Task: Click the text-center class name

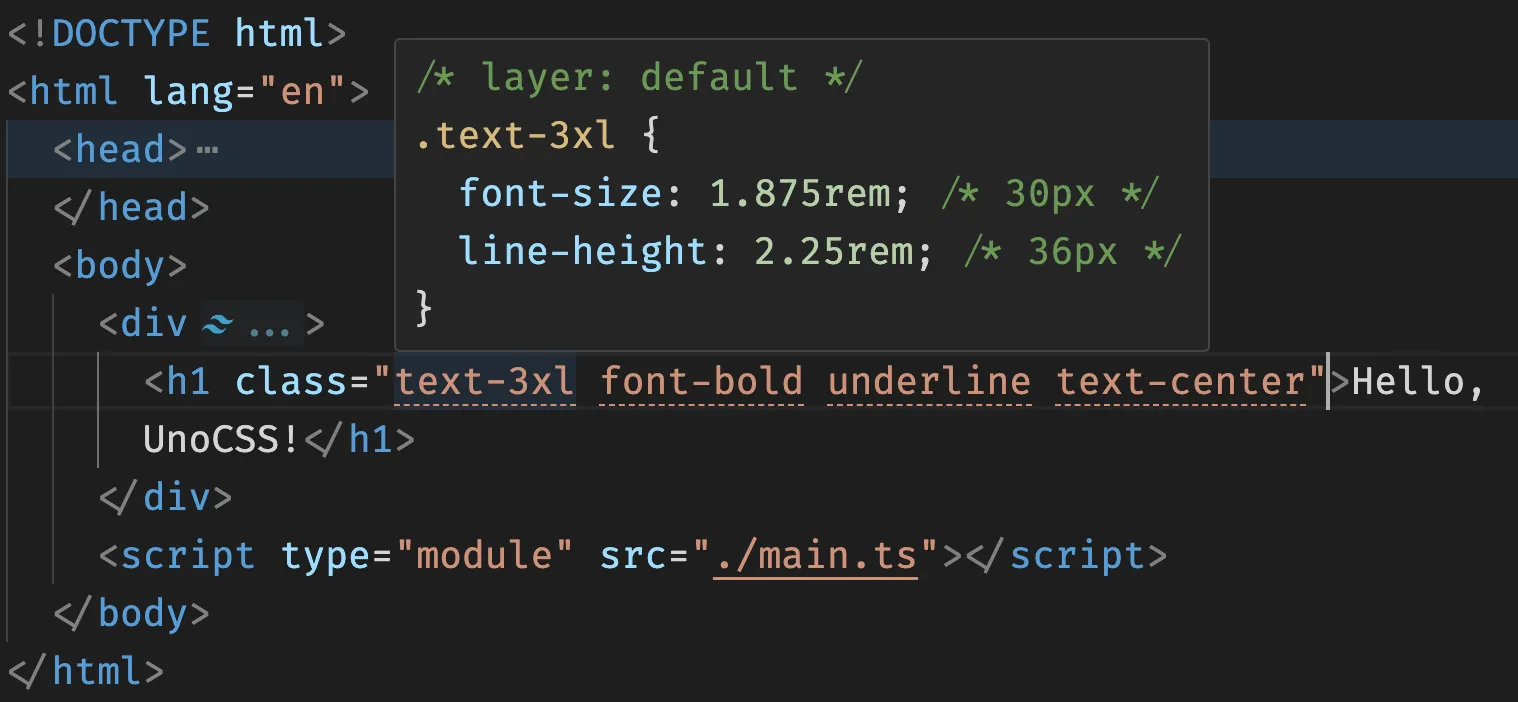Action: click(1182, 382)
